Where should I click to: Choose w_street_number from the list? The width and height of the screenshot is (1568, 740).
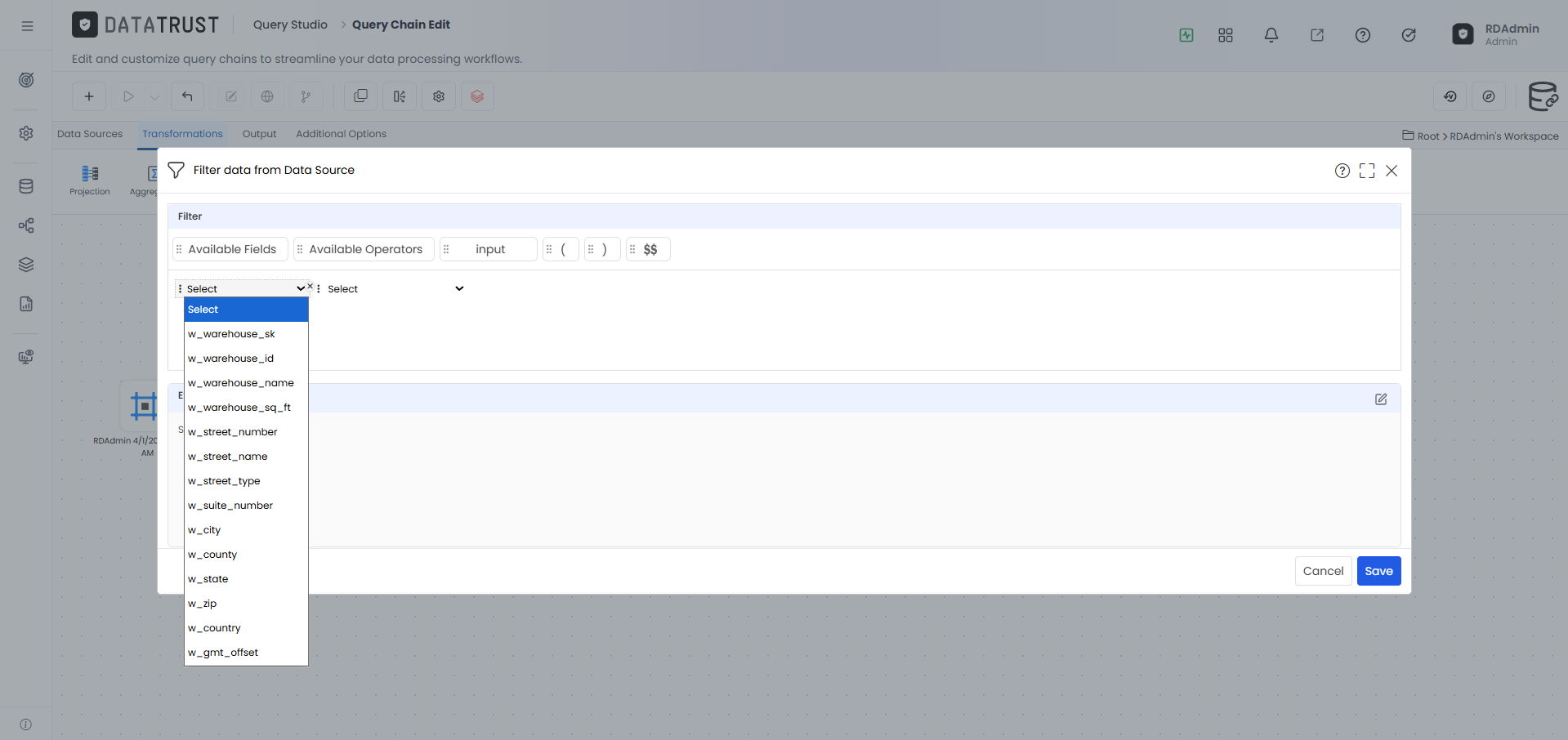246,432
